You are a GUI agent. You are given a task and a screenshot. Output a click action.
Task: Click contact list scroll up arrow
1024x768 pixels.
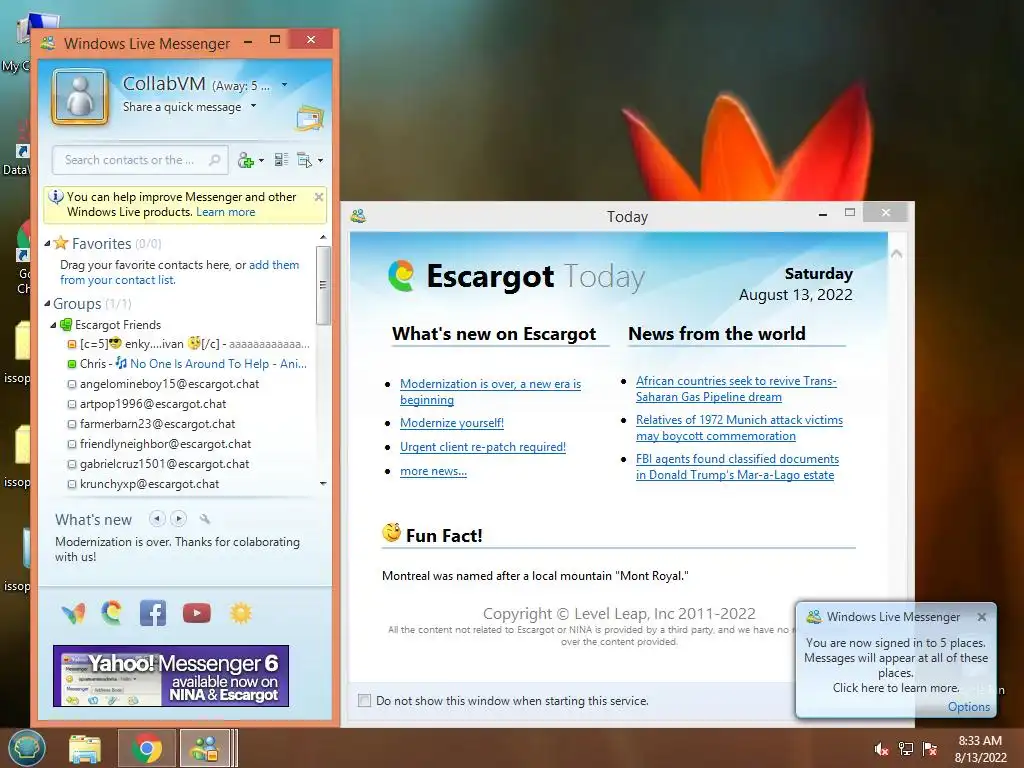(323, 238)
